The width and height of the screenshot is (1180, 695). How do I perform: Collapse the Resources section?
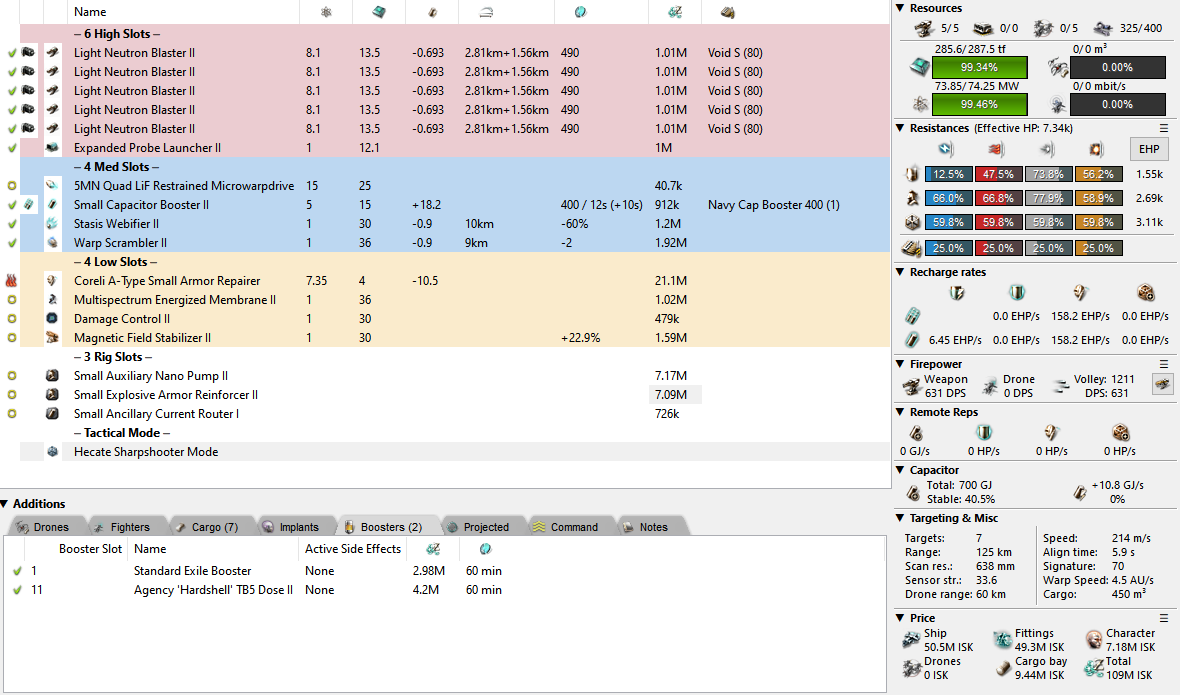pos(900,8)
